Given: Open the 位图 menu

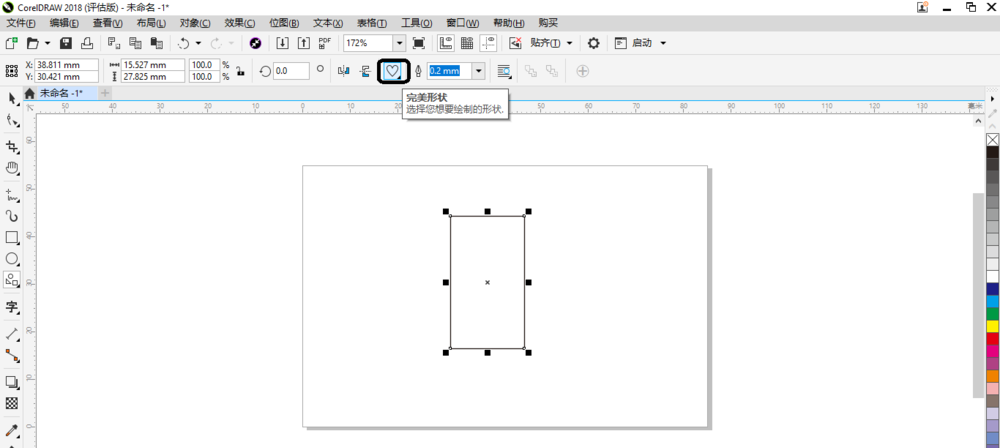Looking at the screenshot, I should pyautogui.click(x=284, y=23).
